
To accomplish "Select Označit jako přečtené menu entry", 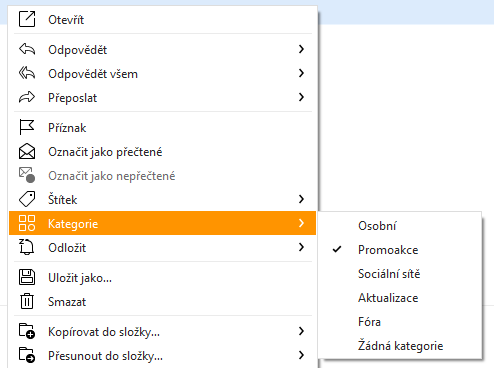I will point(162,152).
